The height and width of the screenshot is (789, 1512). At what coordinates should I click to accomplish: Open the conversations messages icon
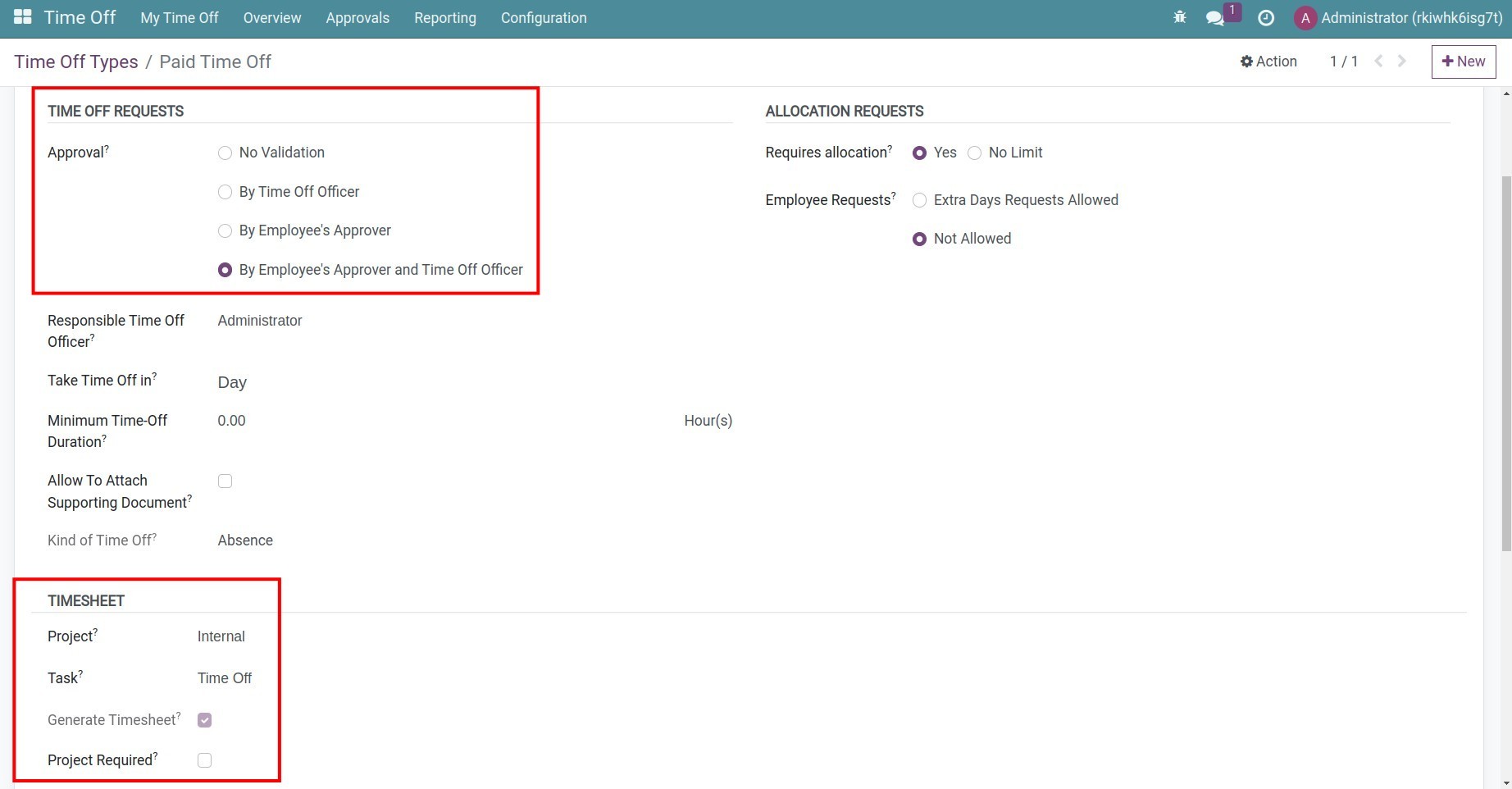tap(1216, 17)
